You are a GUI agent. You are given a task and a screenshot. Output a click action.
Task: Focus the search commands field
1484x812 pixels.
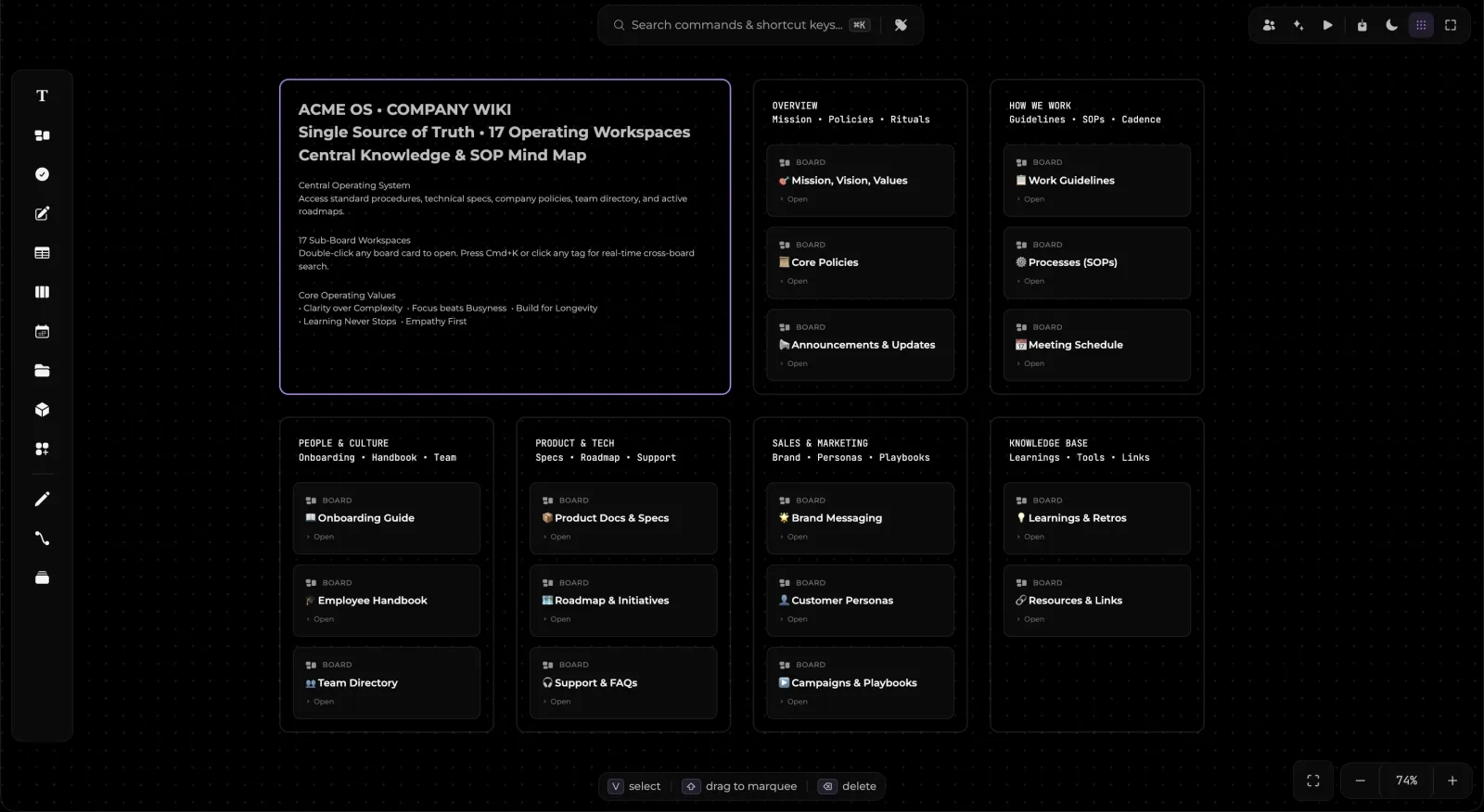point(742,25)
